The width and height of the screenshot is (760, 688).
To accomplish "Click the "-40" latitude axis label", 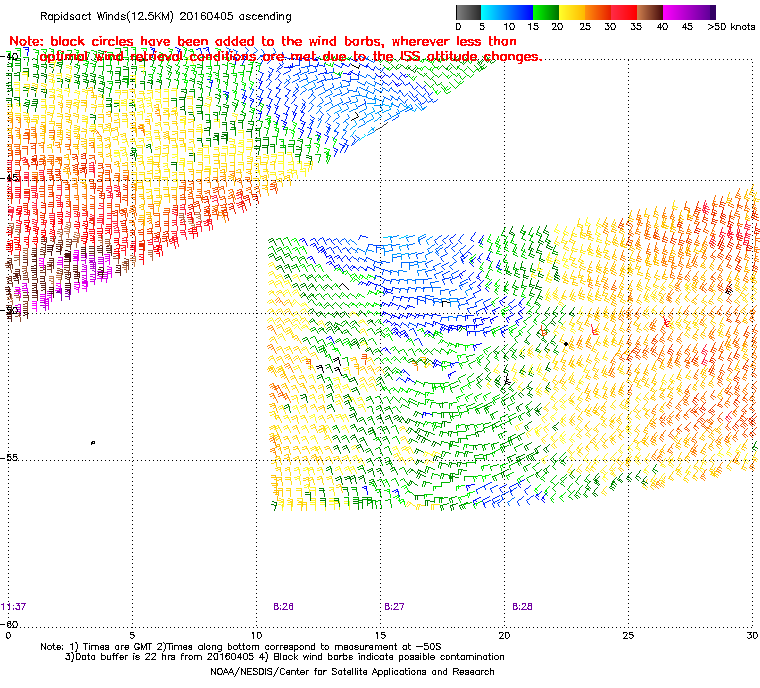I will (10, 57).
